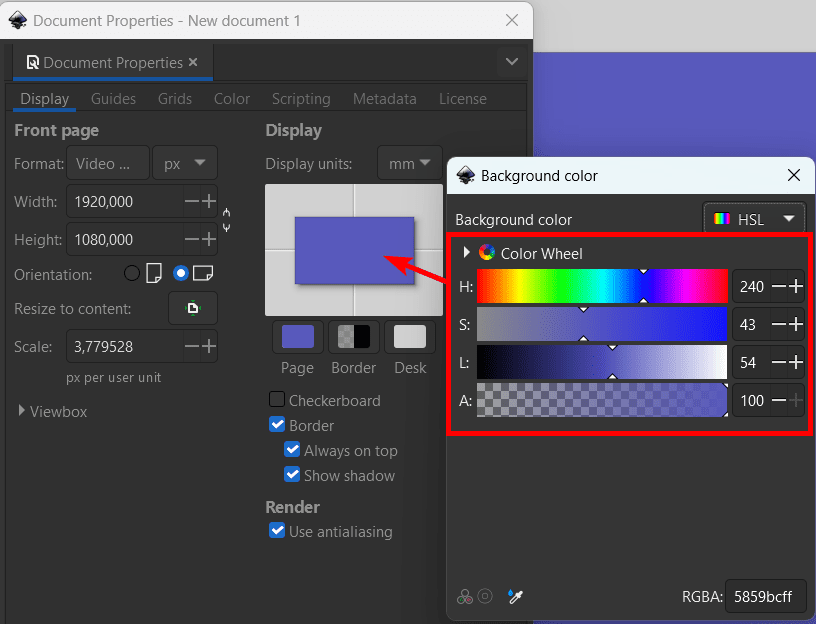Click the Border color swatch button
Screen dimensions: 816x624
point(354,337)
